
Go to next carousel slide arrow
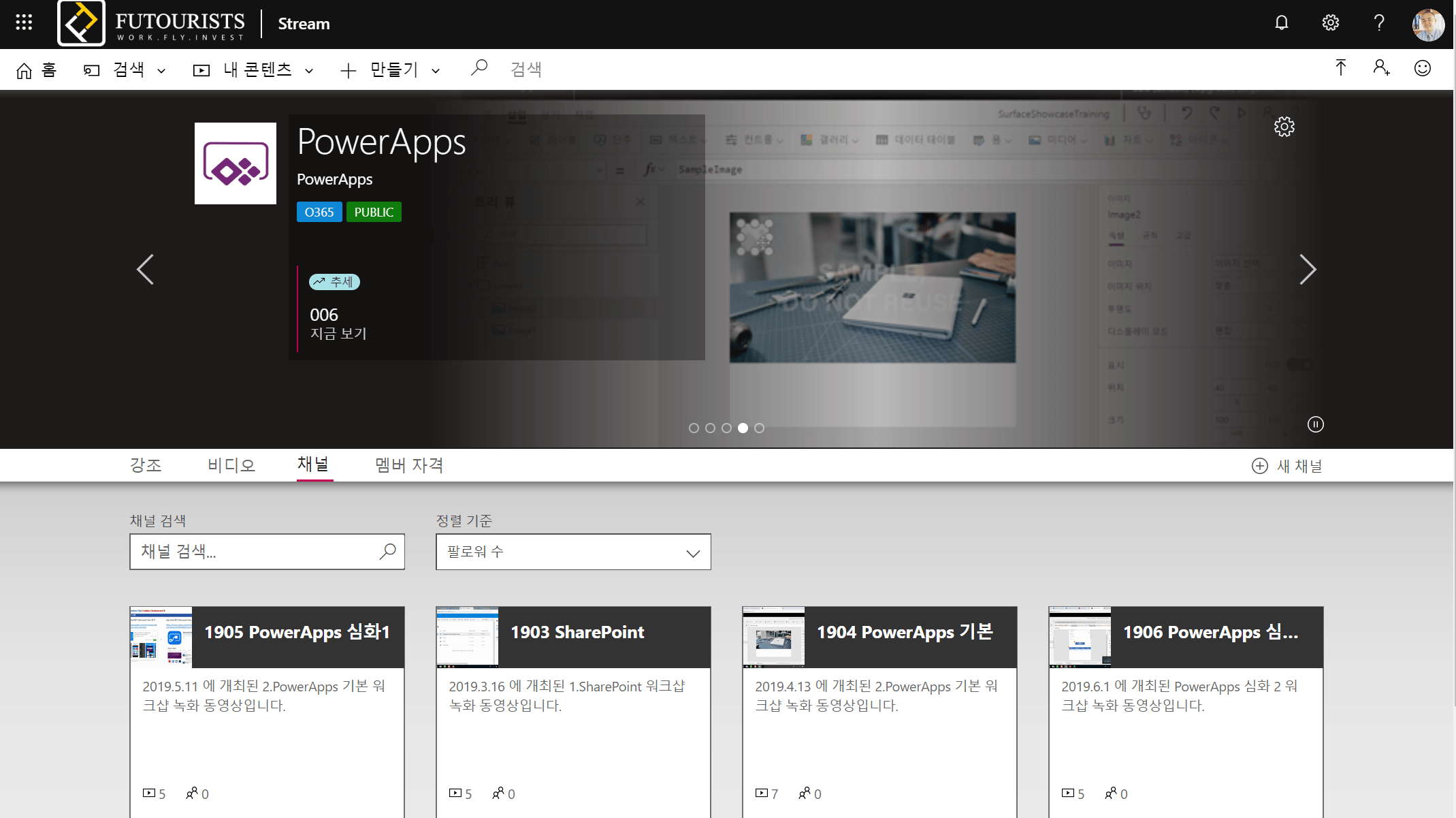click(x=1307, y=270)
